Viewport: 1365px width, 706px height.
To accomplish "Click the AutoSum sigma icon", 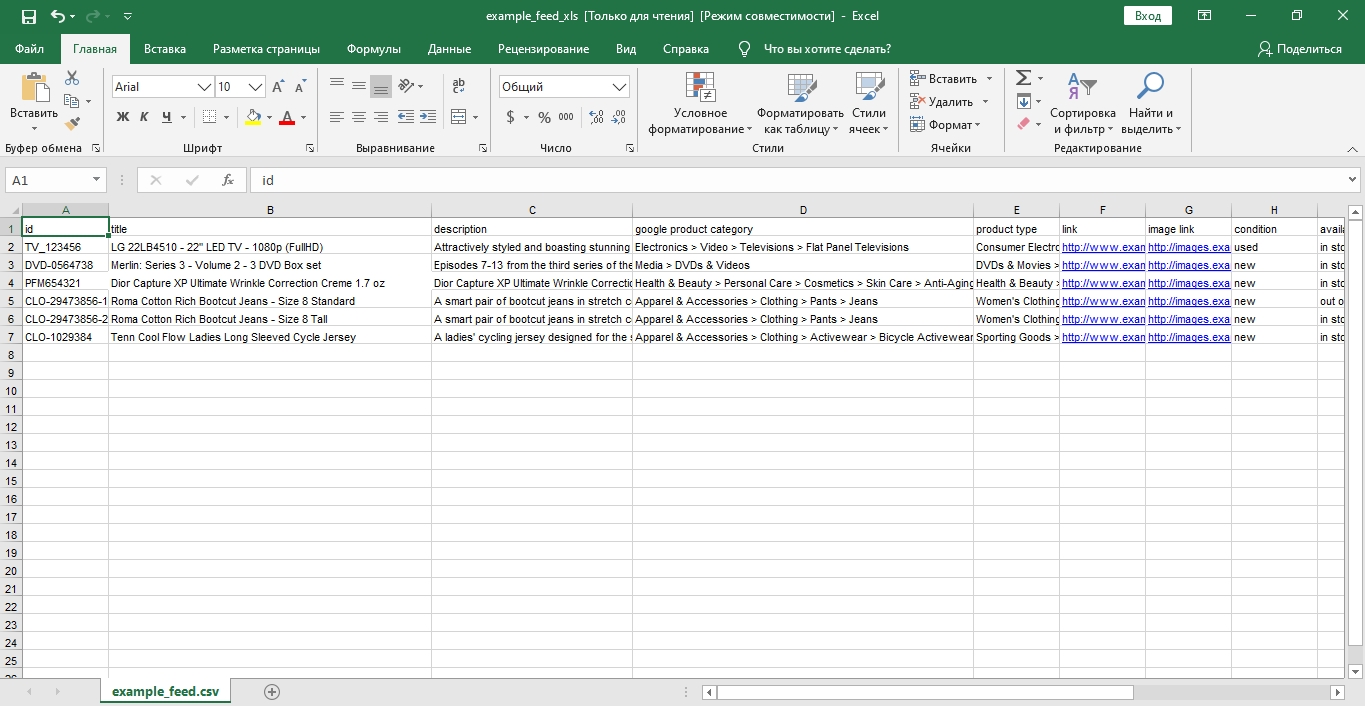I will (1023, 78).
